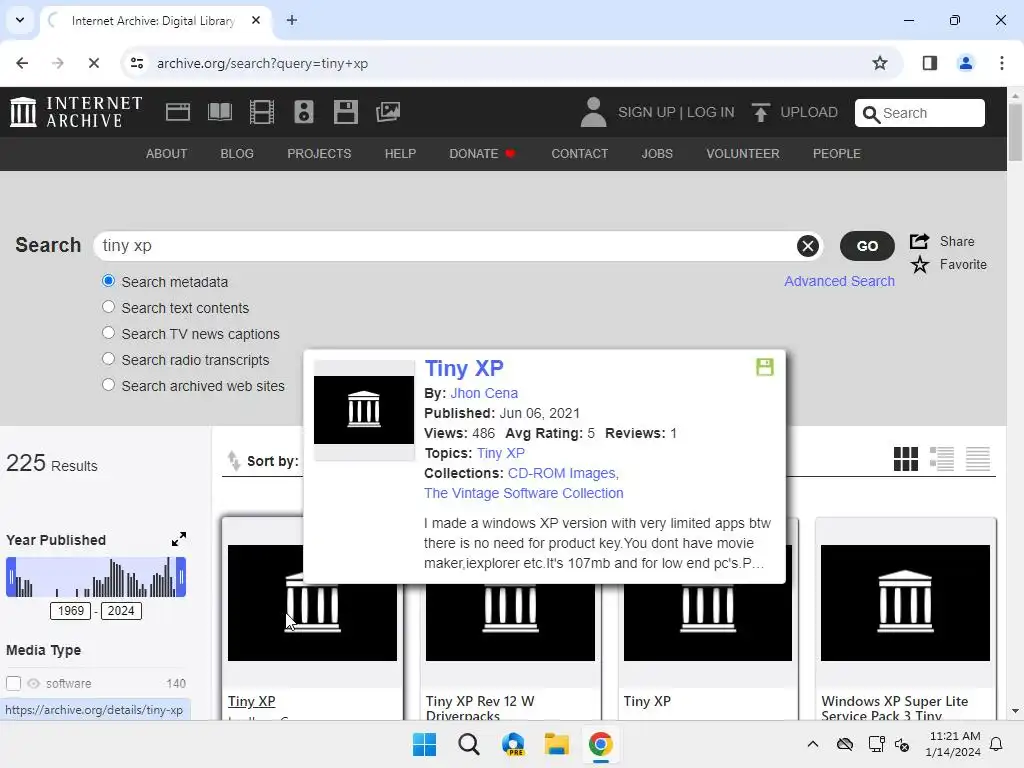
Task: Click the user avatar icon
Action: (593, 112)
